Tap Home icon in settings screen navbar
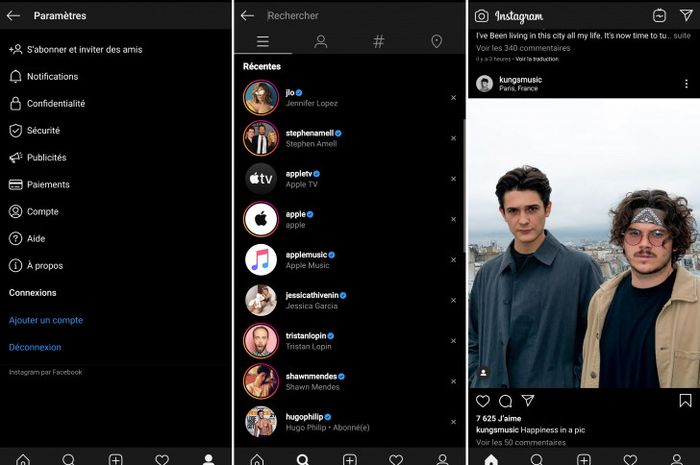The image size is (700, 465). pyautogui.click(x=23, y=459)
